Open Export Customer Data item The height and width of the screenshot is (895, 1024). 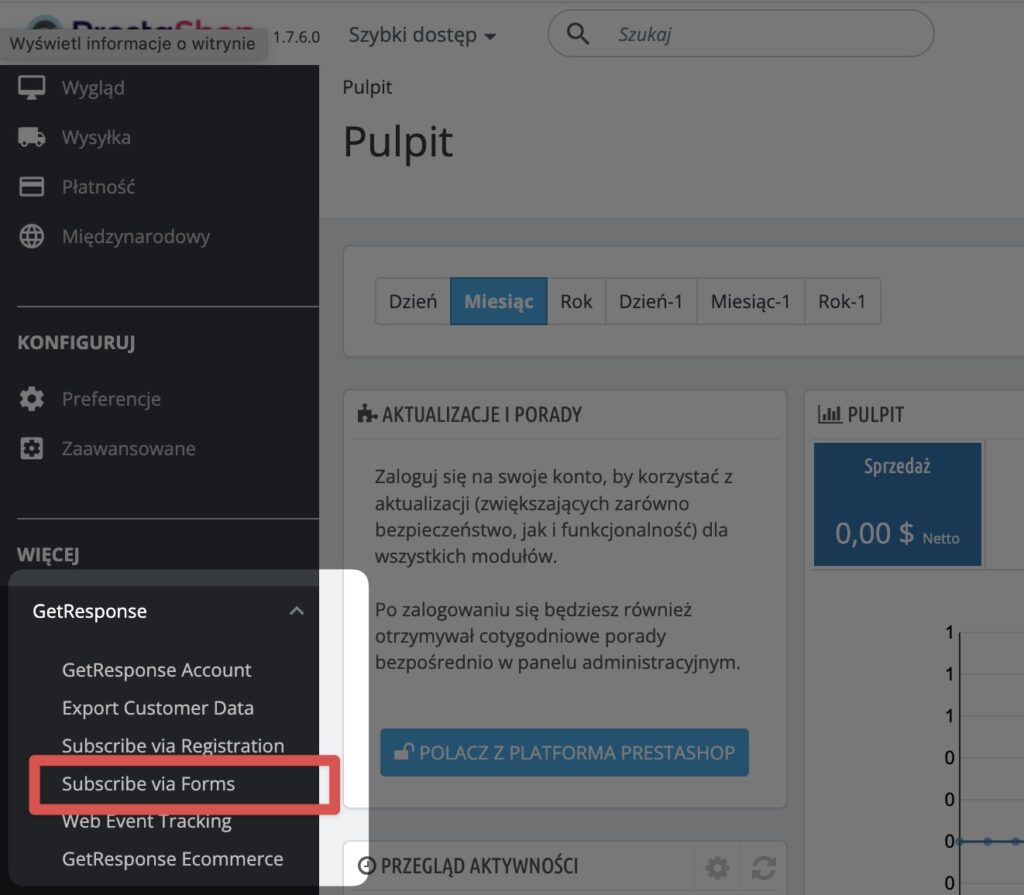(x=157, y=708)
